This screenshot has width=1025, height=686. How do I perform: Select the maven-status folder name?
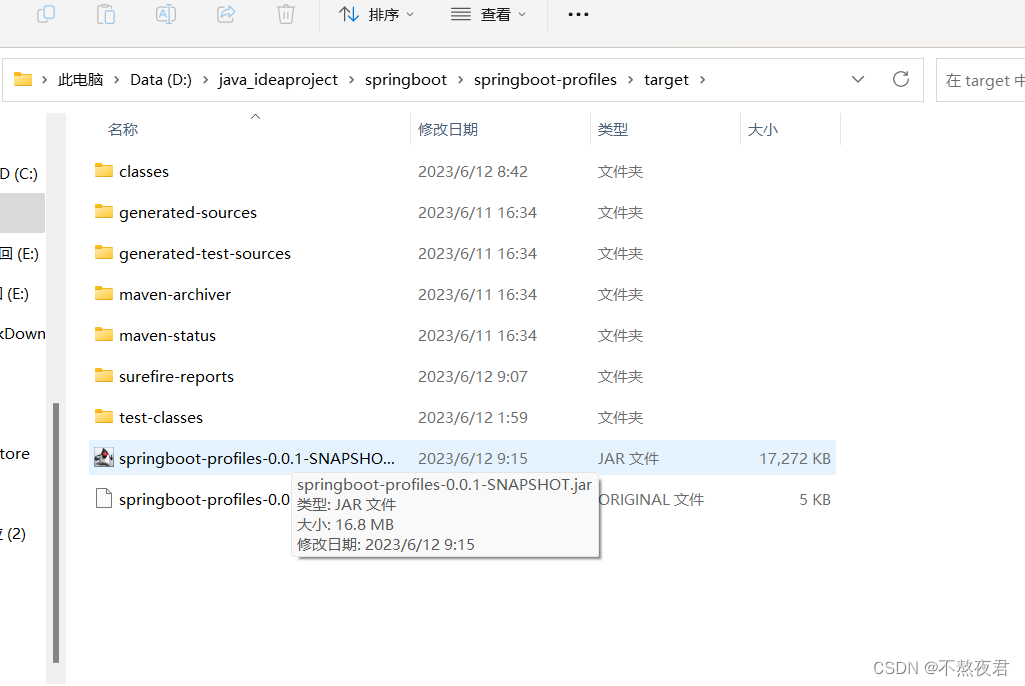coord(167,335)
